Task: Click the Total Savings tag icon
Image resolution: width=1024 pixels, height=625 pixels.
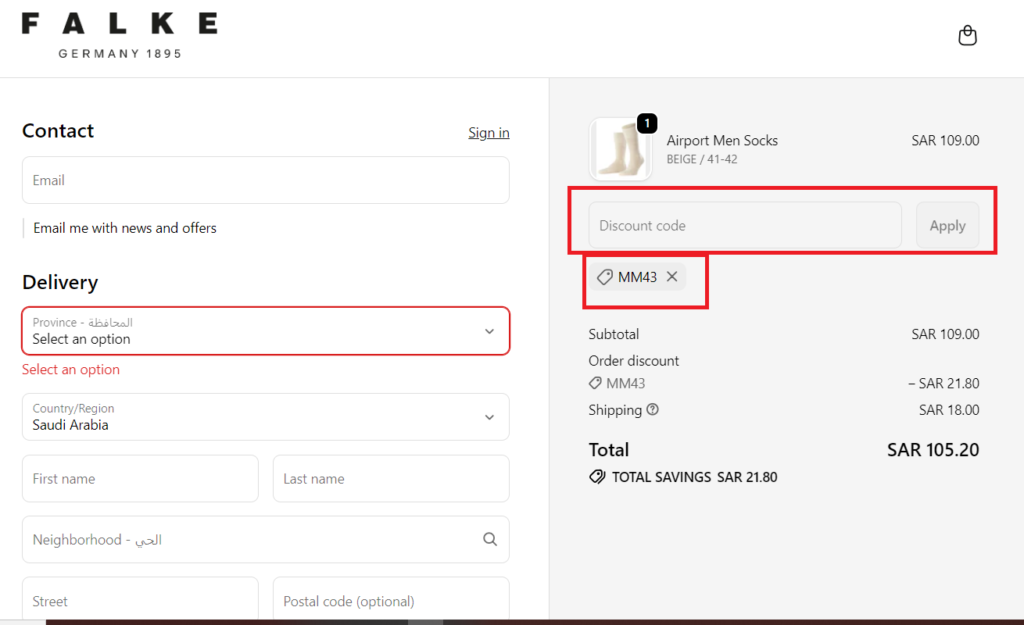Action: pyautogui.click(x=597, y=477)
